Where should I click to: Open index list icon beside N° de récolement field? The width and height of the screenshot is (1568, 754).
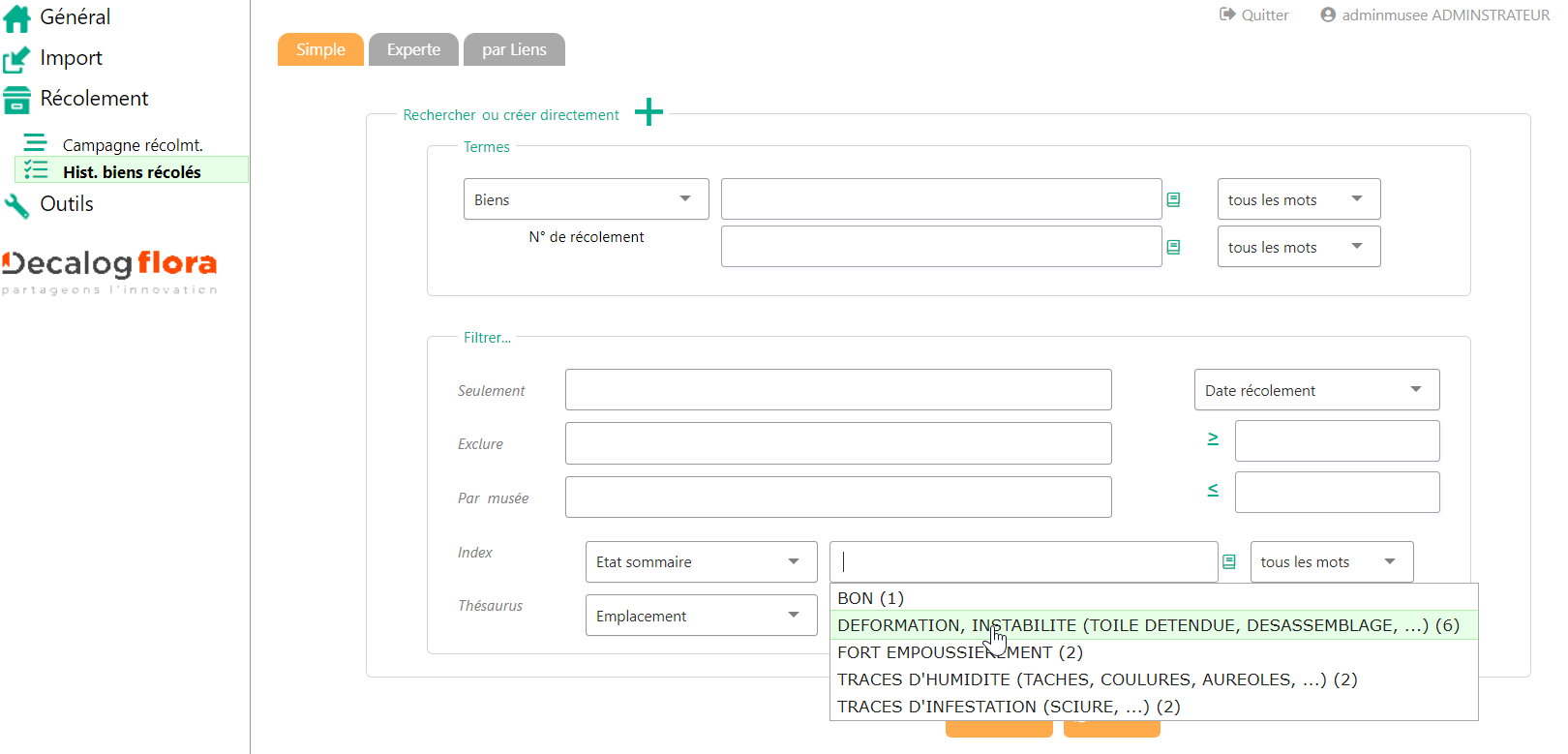click(1173, 247)
